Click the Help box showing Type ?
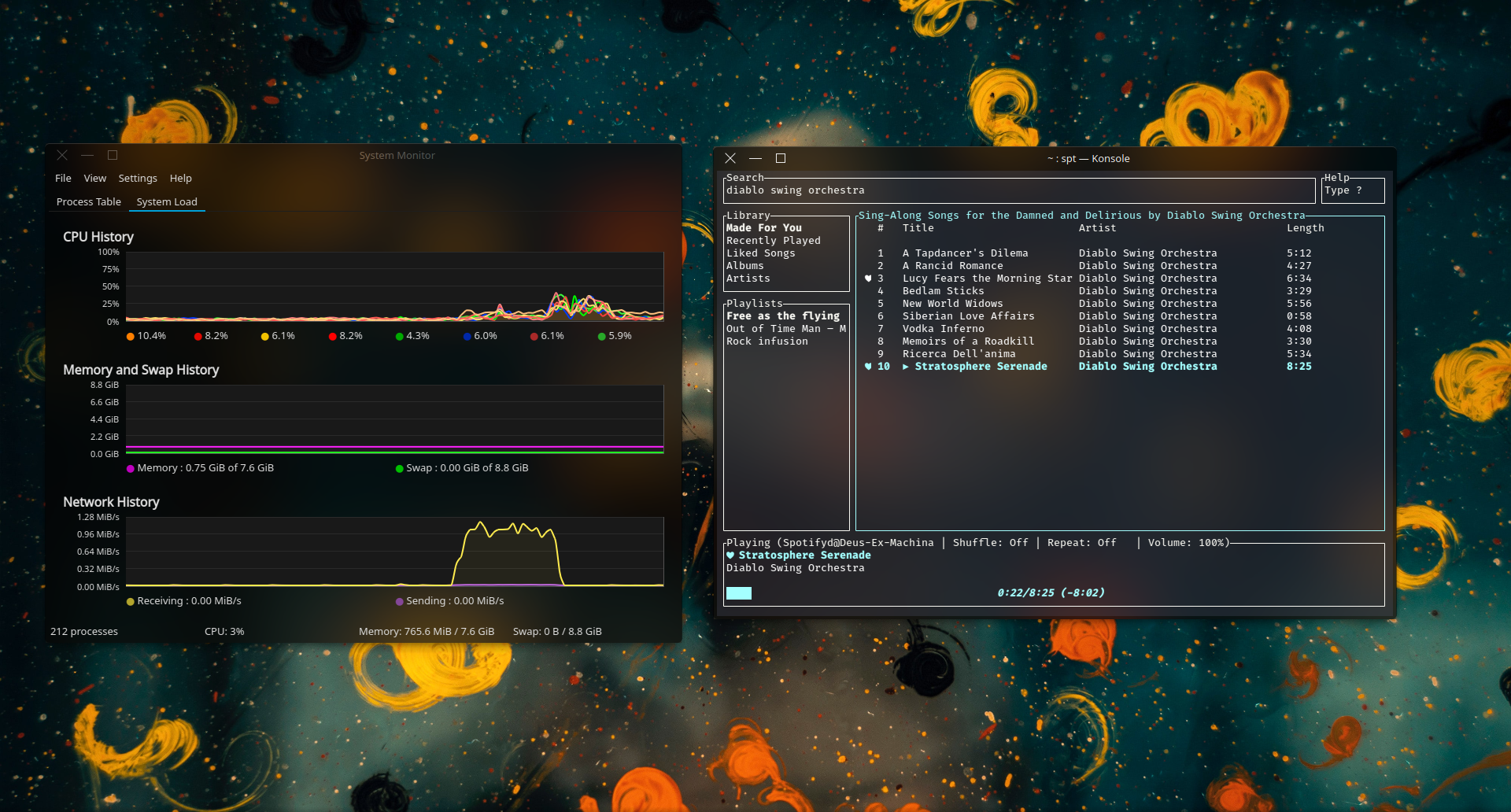This screenshot has width=1511, height=812. pos(1353,190)
